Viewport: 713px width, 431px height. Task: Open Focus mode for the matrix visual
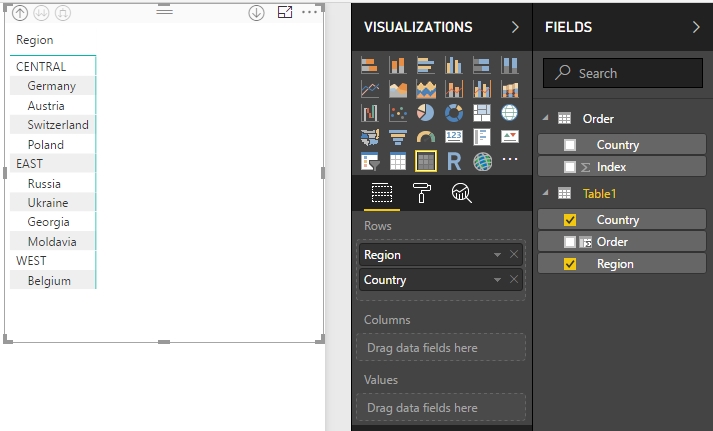tap(285, 12)
